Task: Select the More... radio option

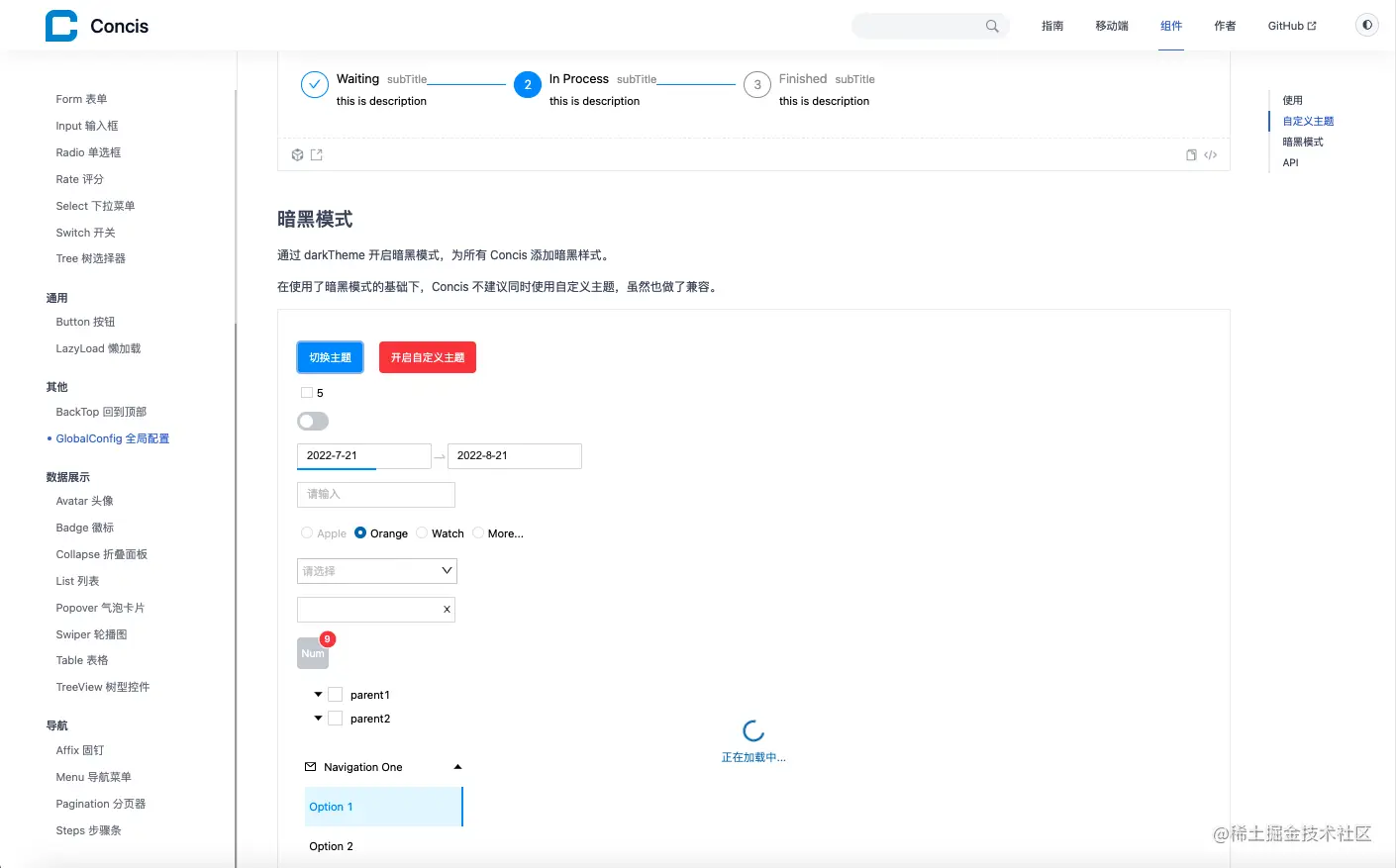Action: tap(478, 532)
